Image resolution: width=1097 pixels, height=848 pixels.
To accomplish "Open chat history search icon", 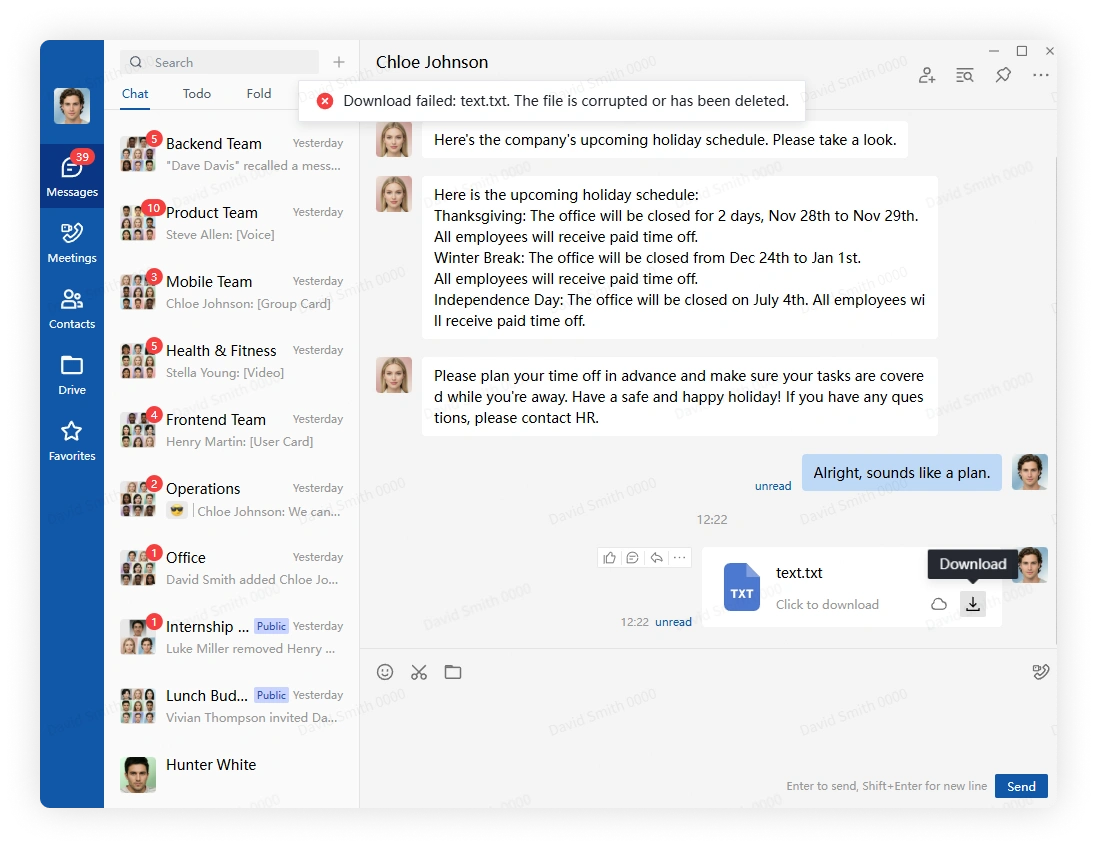I will [x=965, y=76].
